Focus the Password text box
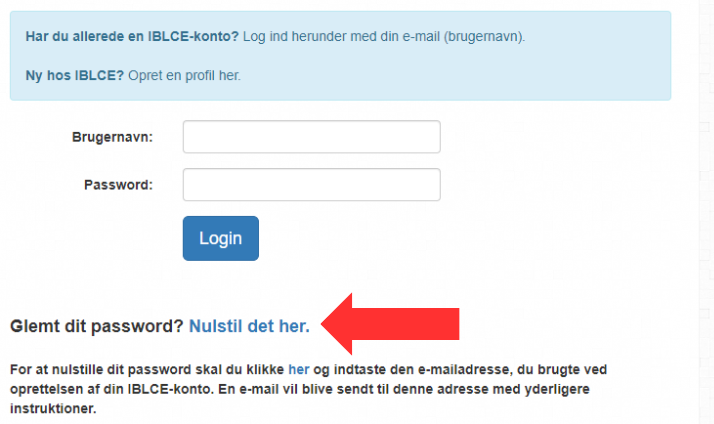 (x=311, y=185)
